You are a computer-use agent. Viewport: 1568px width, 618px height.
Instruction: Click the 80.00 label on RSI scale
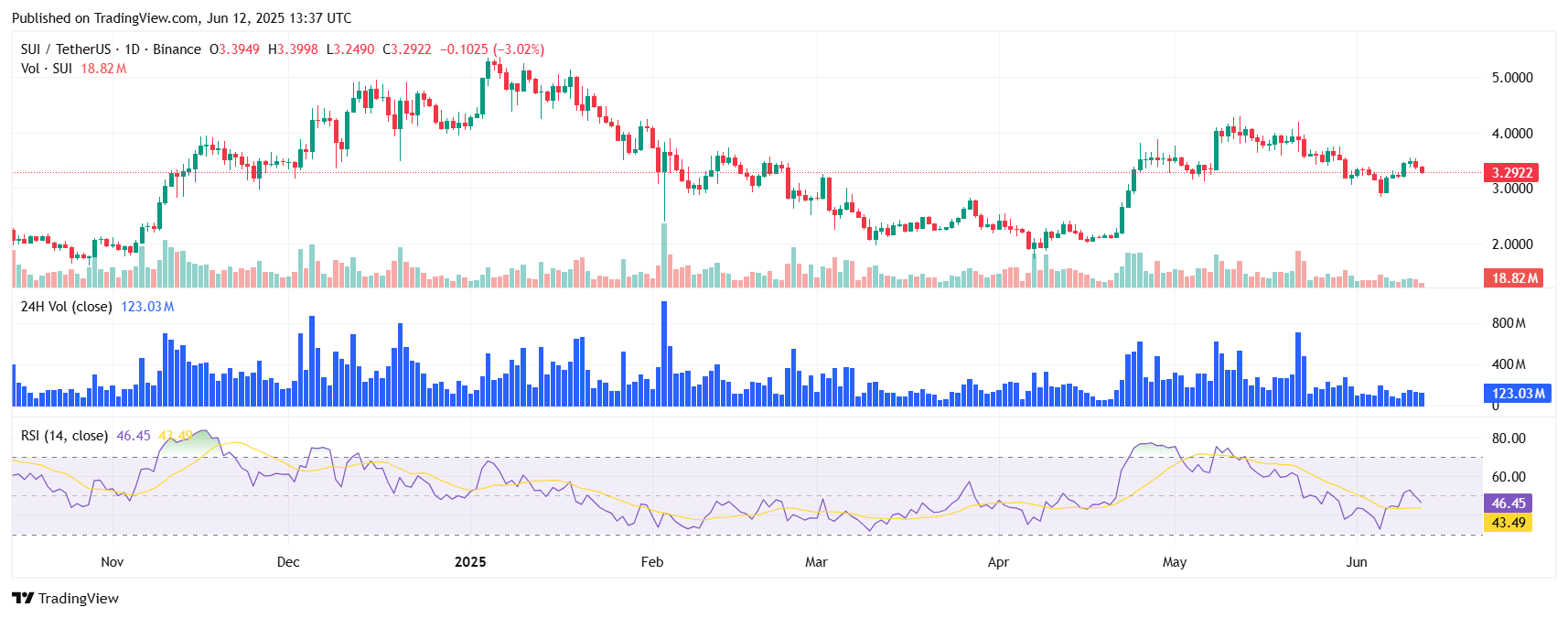1509,439
